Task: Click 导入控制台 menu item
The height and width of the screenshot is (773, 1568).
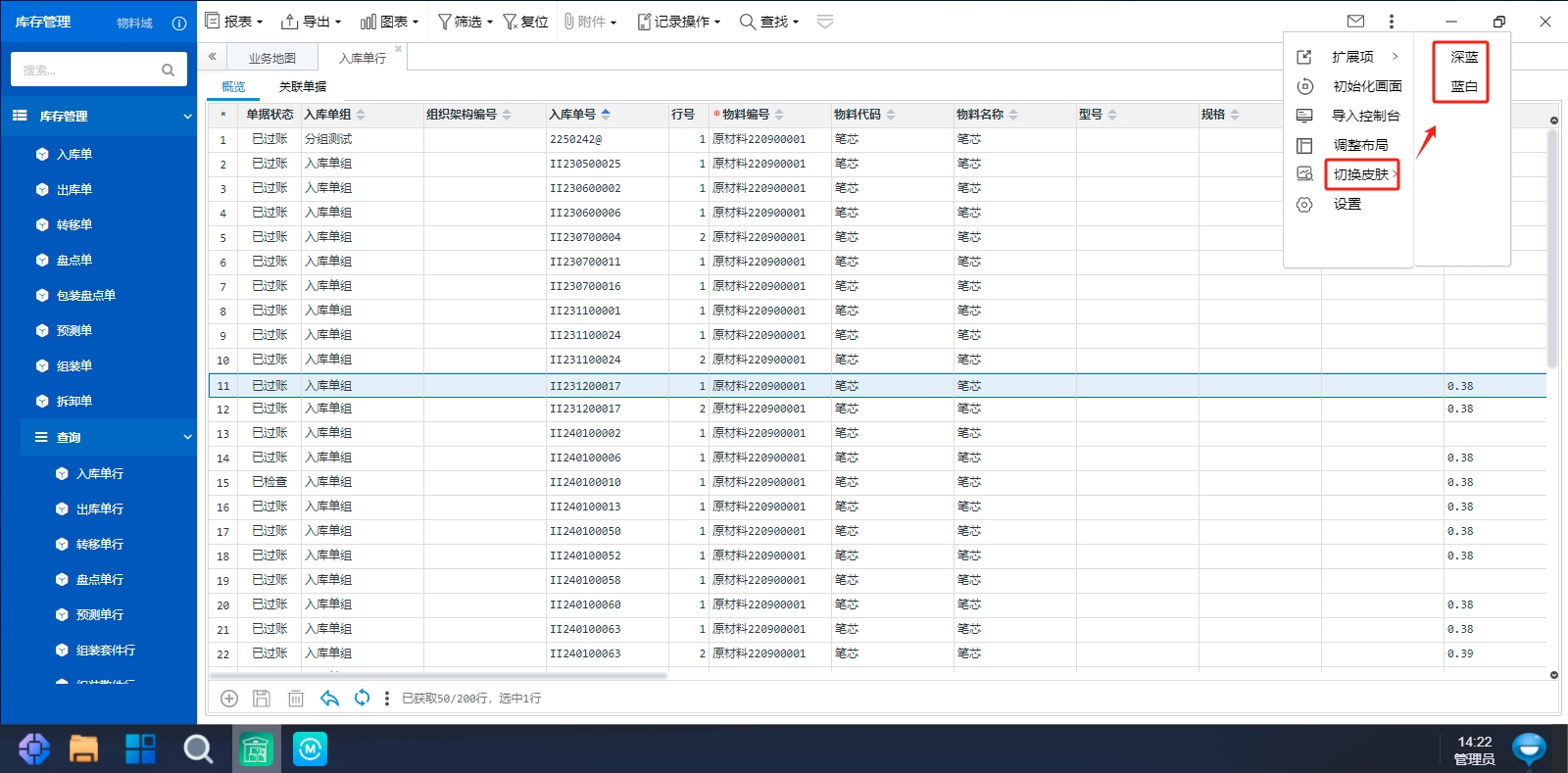Action: point(1348,116)
